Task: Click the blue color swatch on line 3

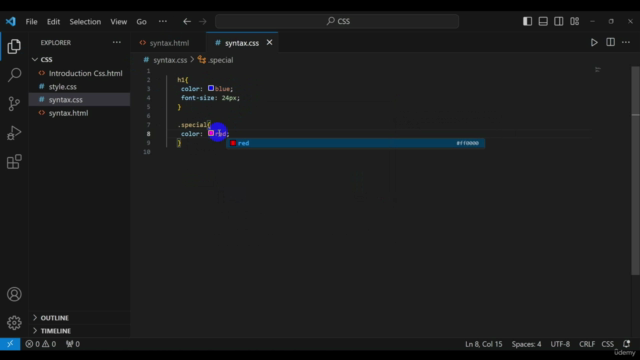Action: point(211,88)
